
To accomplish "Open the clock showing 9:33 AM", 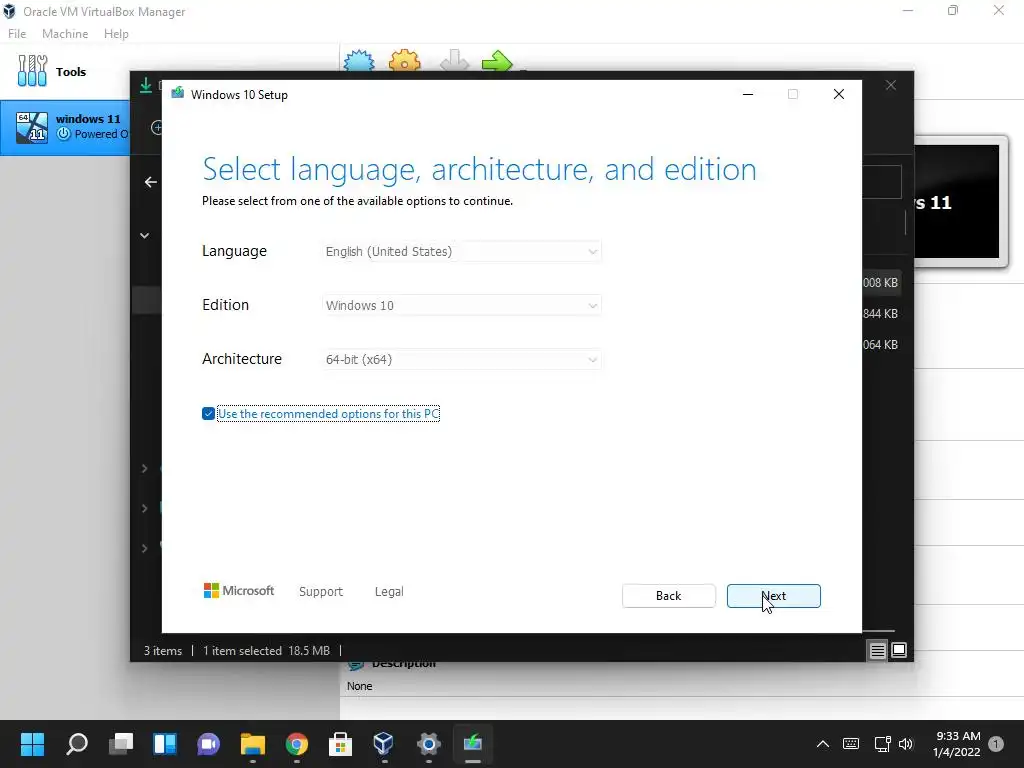I will click(x=957, y=744).
